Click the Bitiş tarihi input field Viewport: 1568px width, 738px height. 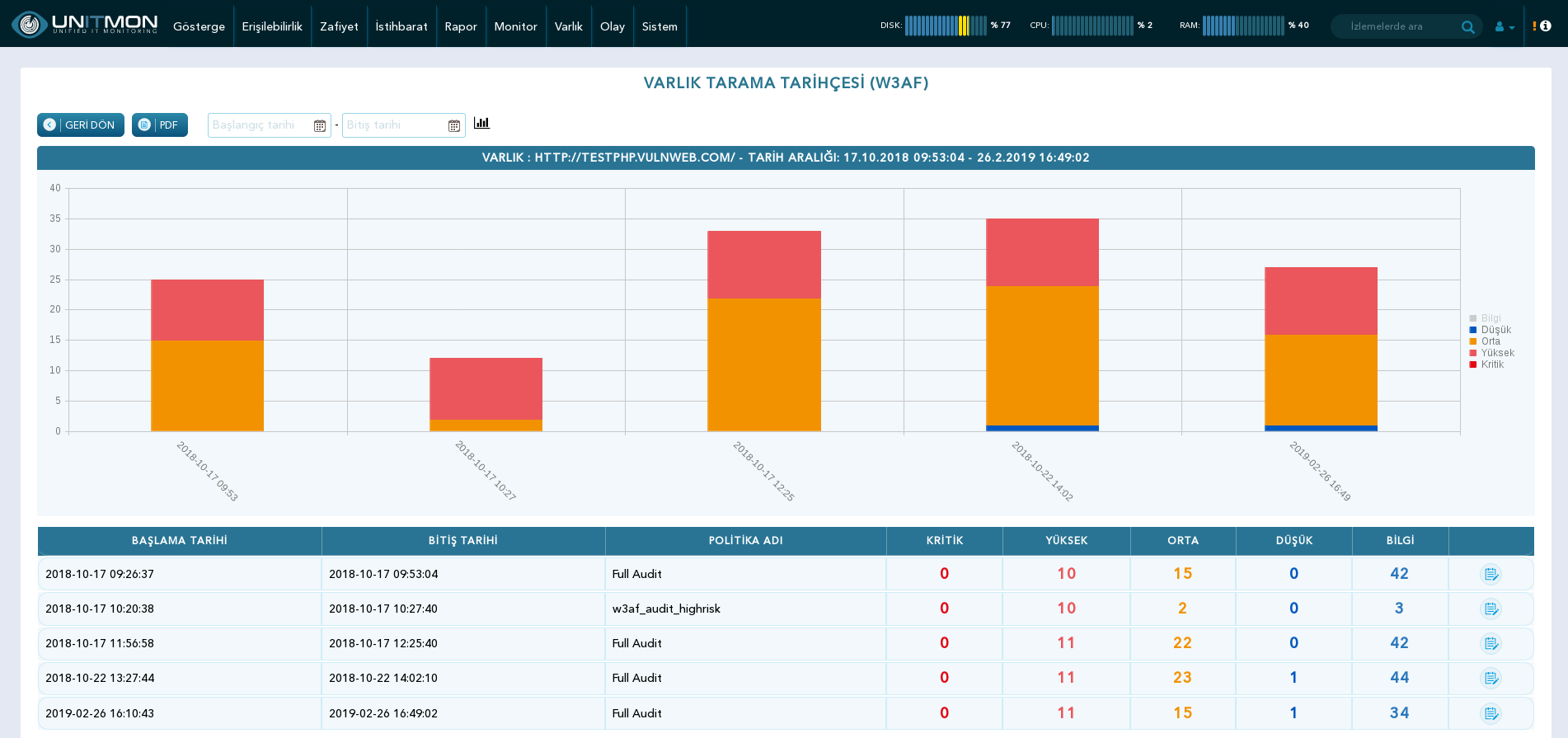[403, 125]
